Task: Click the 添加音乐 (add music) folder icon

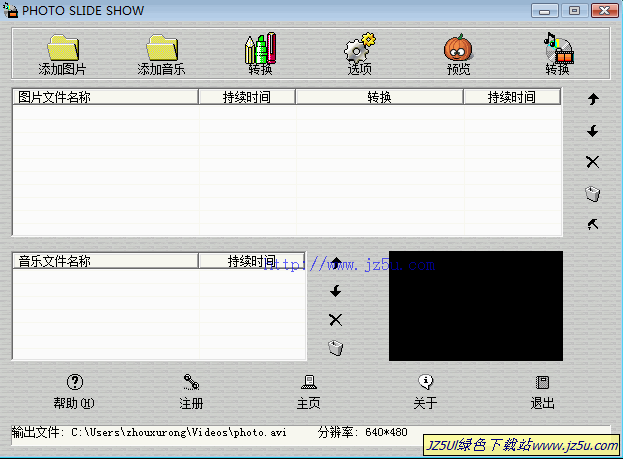Action: point(161,48)
